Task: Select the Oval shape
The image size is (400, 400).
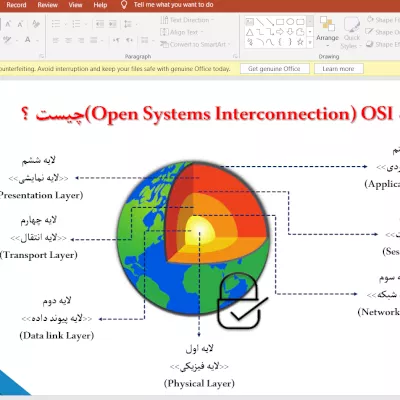Action: click(x=290, y=22)
